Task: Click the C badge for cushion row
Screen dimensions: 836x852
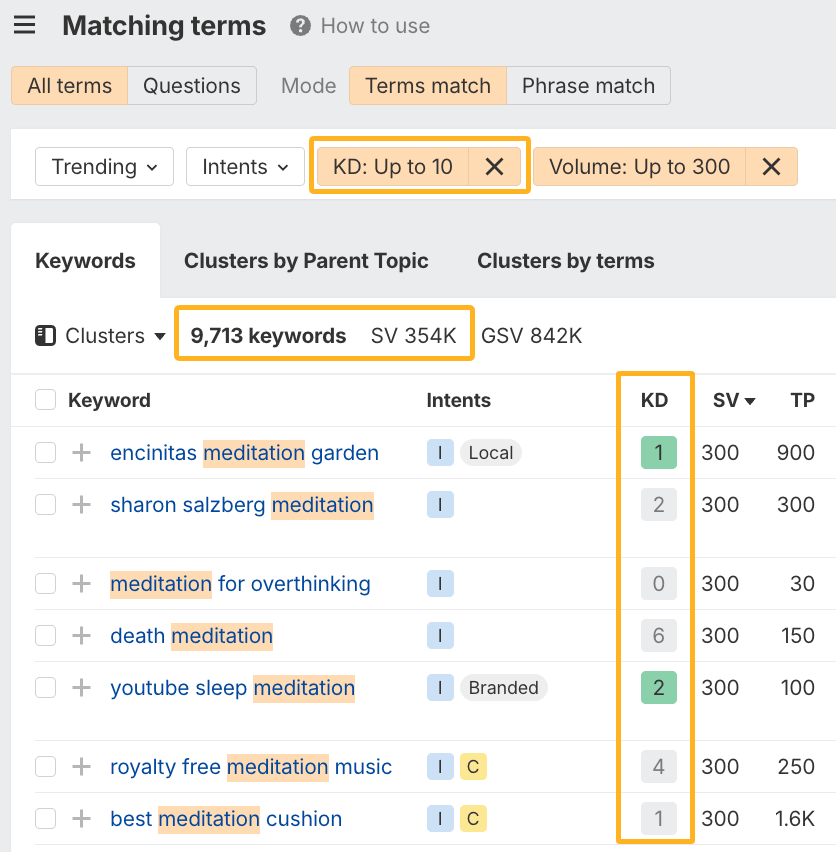Action: point(473,819)
